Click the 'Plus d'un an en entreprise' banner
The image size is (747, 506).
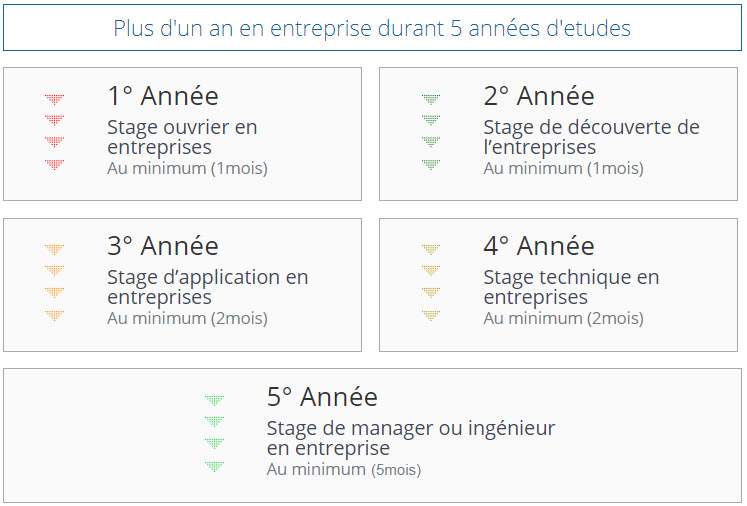click(372, 28)
